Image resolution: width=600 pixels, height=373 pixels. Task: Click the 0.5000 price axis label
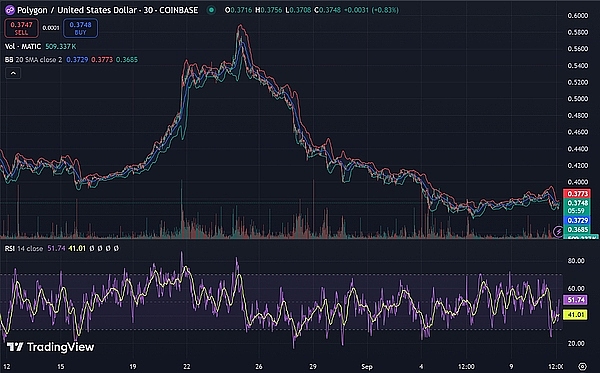[x=577, y=99]
